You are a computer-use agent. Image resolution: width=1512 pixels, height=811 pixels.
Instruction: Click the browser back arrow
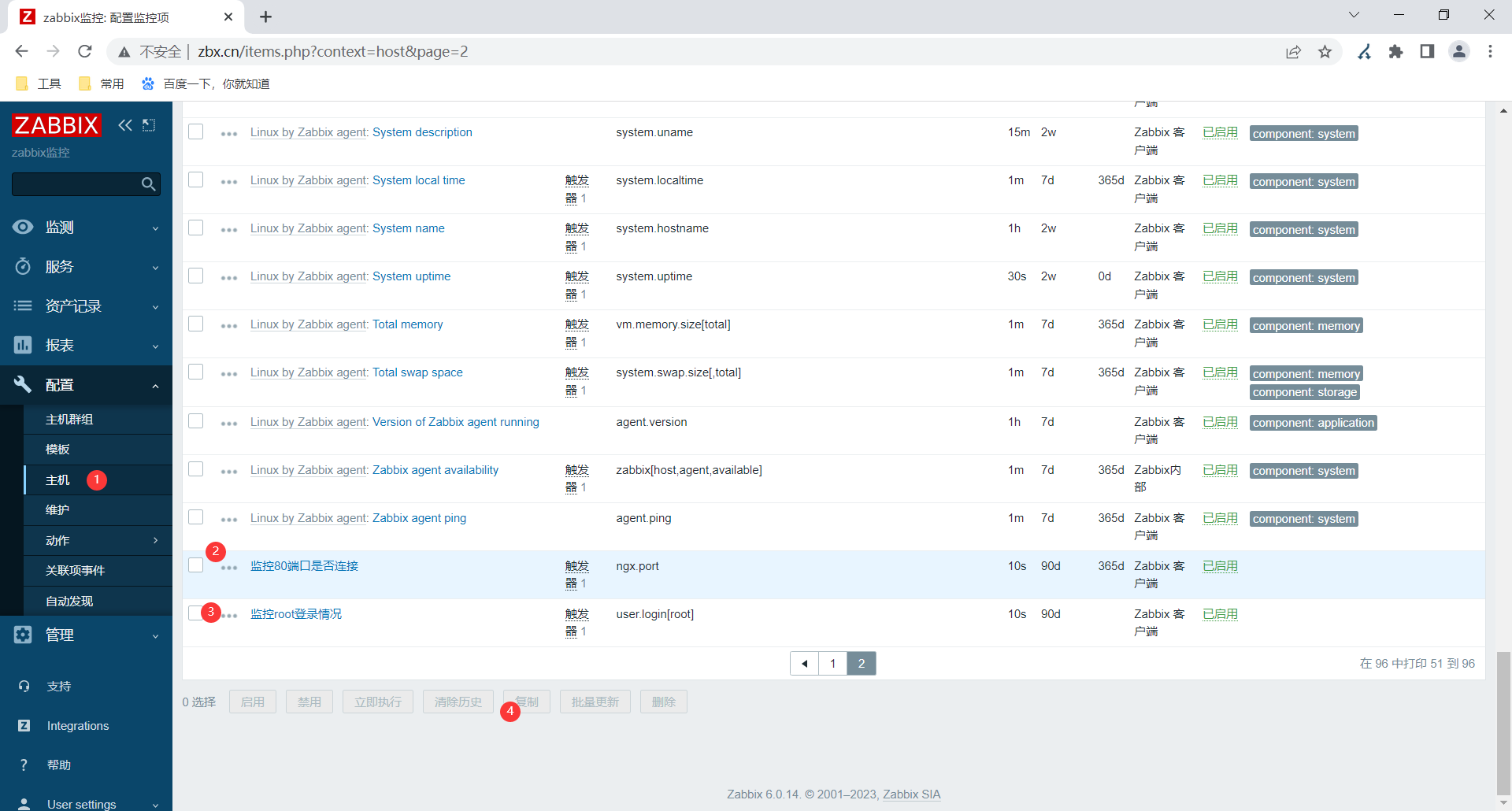[21, 51]
